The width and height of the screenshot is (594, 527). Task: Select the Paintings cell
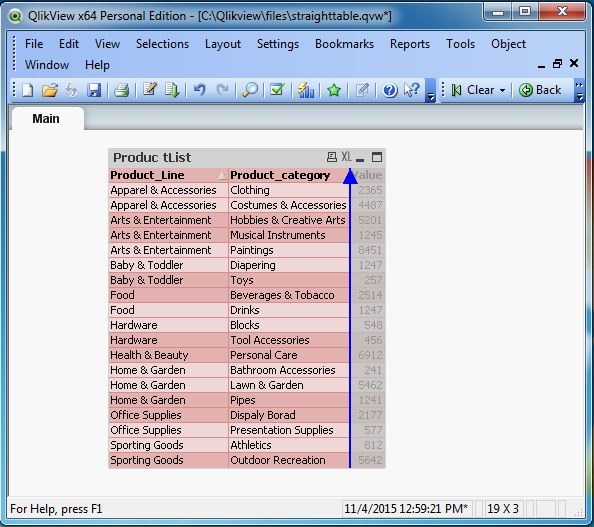(x=289, y=250)
